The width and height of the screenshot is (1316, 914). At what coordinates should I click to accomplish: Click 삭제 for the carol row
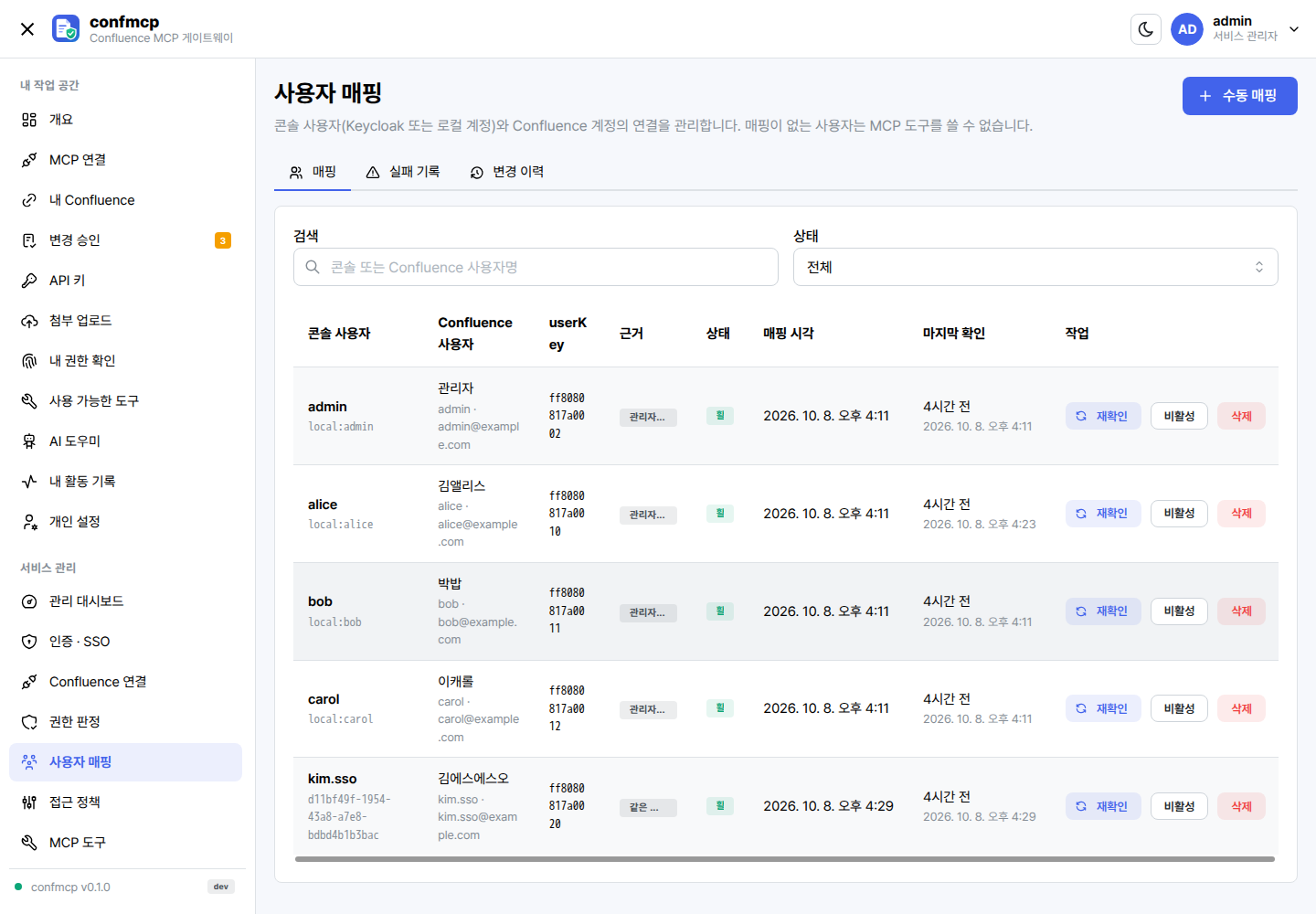pos(1241,708)
